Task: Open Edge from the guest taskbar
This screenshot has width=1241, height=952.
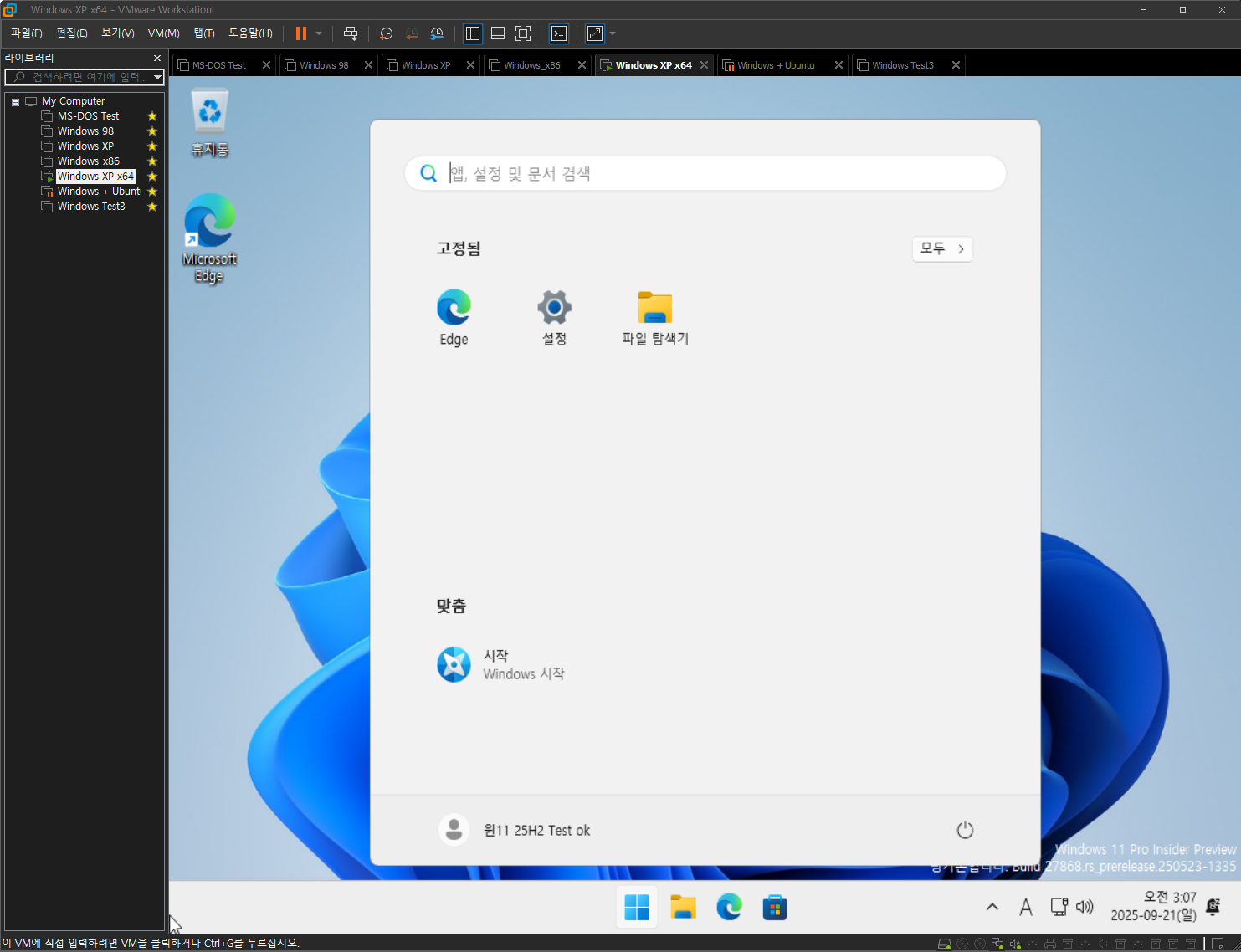Action: [729, 907]
